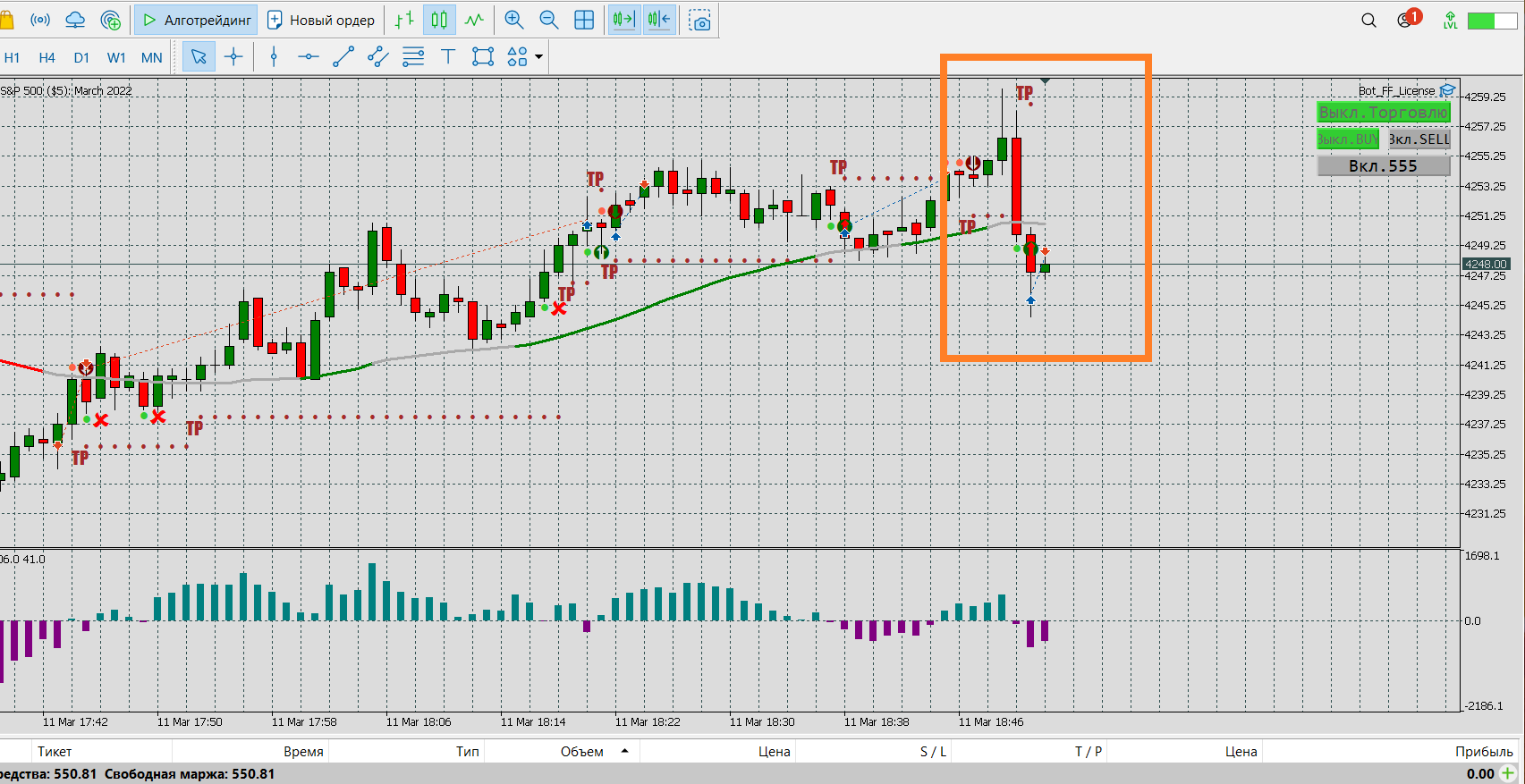
Task: Select the vertical line drawing tool
Action: (x=274, y=57)
